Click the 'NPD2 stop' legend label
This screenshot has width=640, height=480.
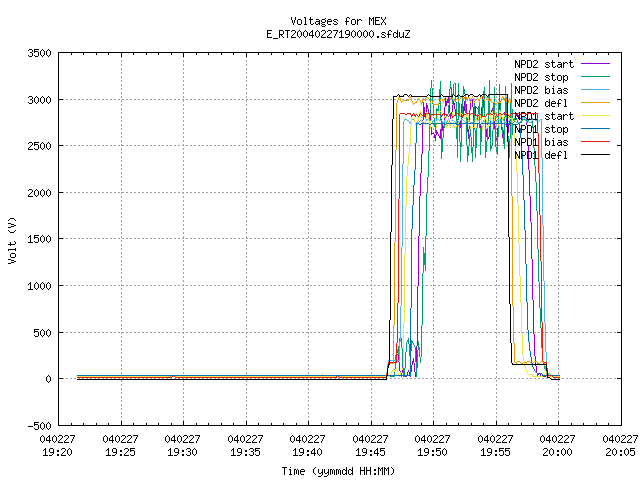tap(541, 77)
